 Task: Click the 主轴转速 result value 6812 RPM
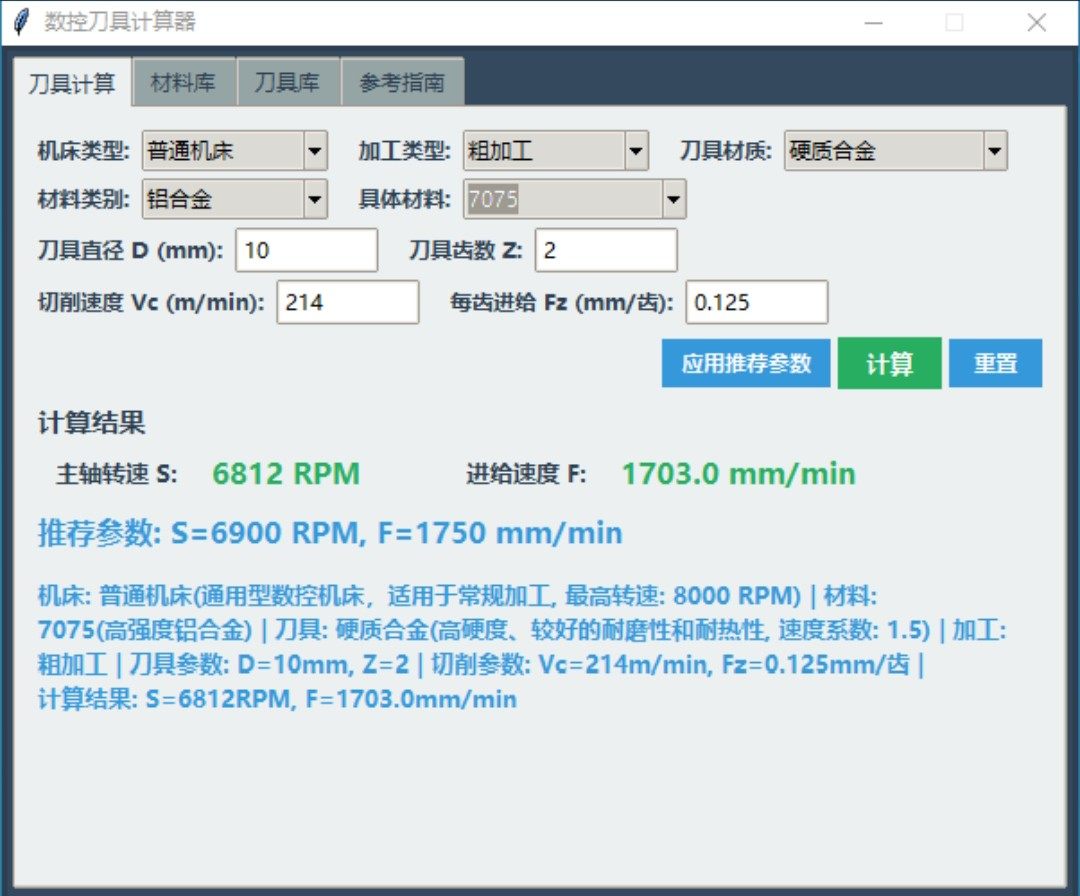(286, 474)
